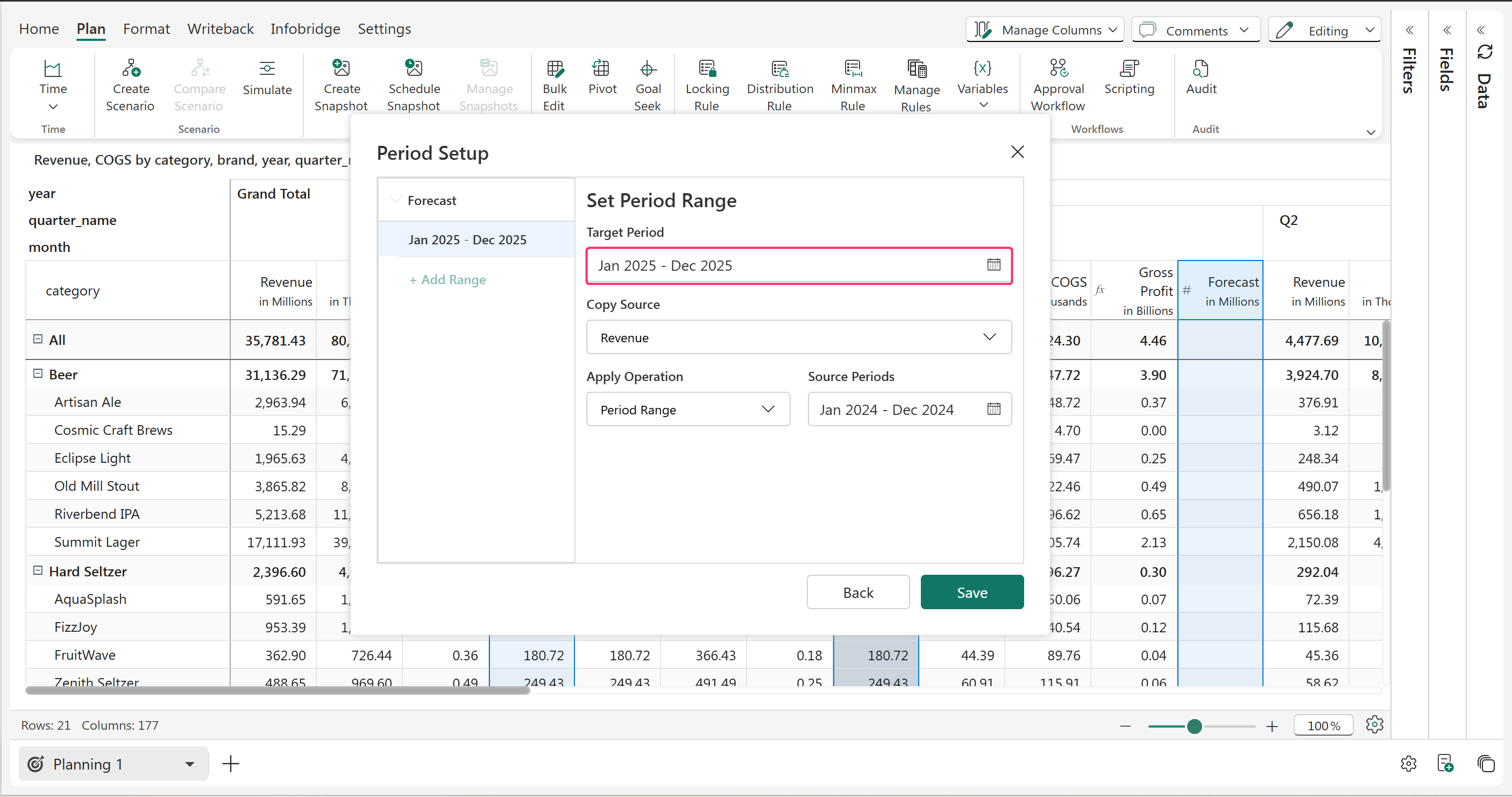
Task: Click the zoom slider handle
Action: pos(1194,727)
